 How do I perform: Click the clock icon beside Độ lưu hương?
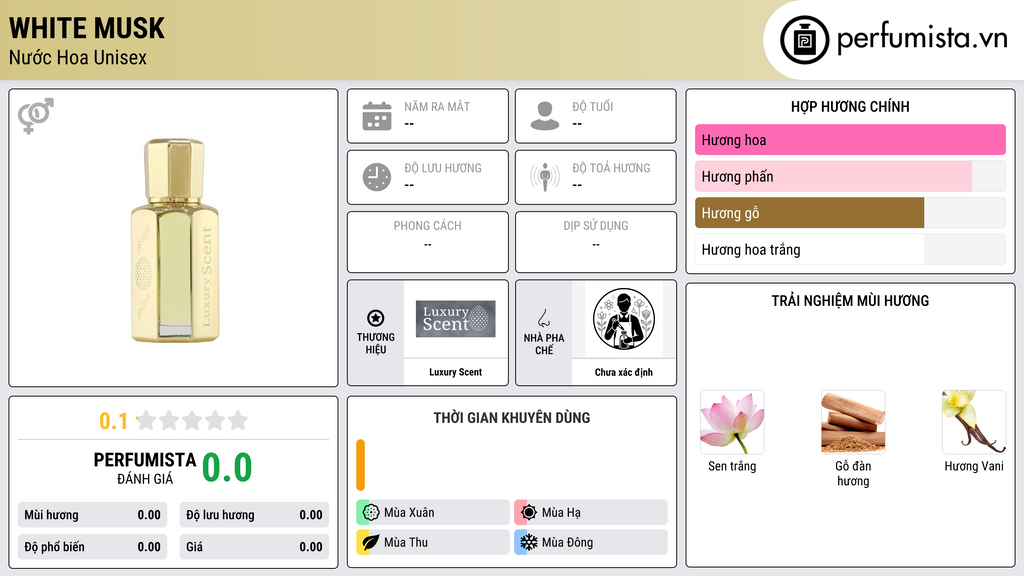click(x=377, y=177)
